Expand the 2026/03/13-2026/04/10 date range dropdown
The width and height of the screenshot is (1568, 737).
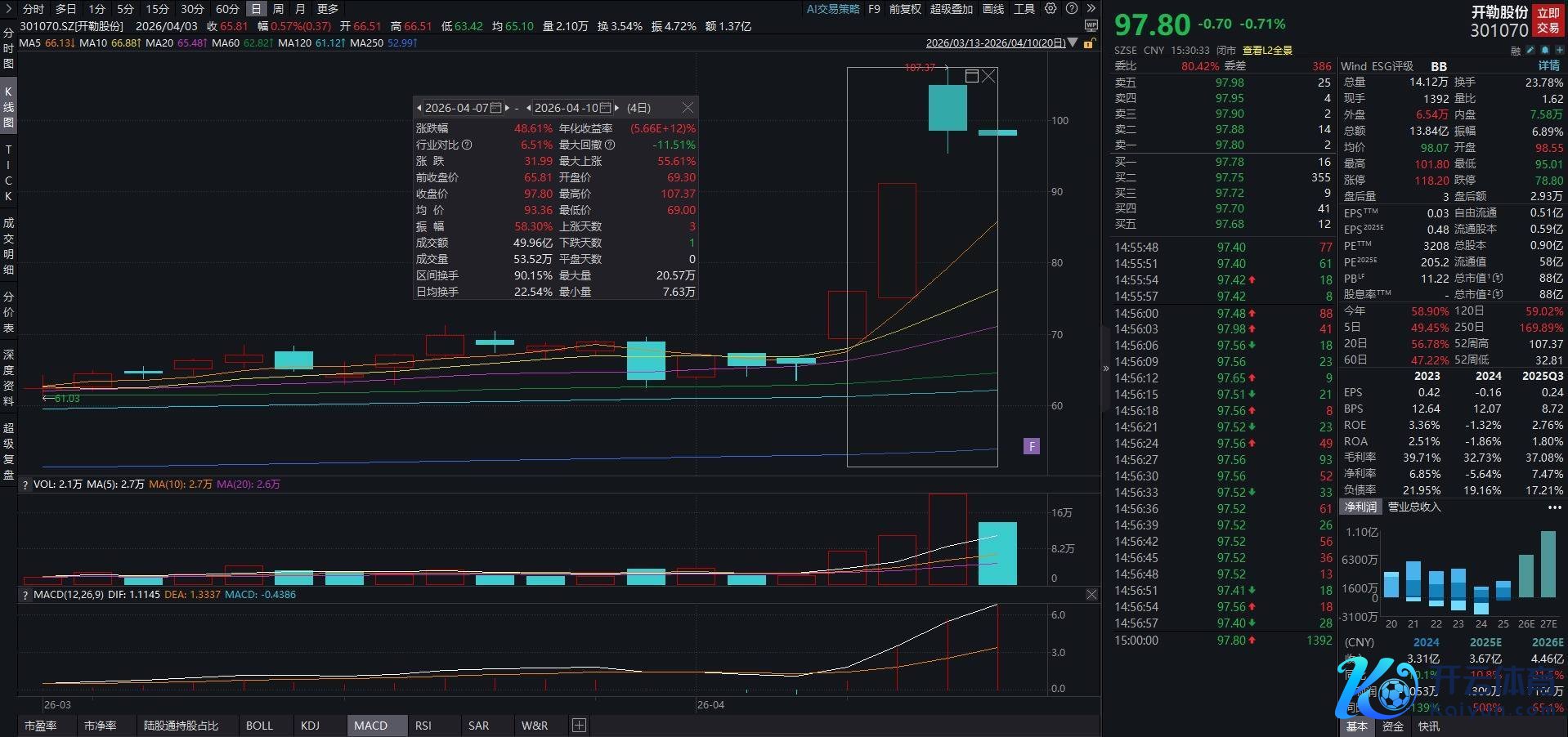pyautogui.click(x=1073, y=43)
